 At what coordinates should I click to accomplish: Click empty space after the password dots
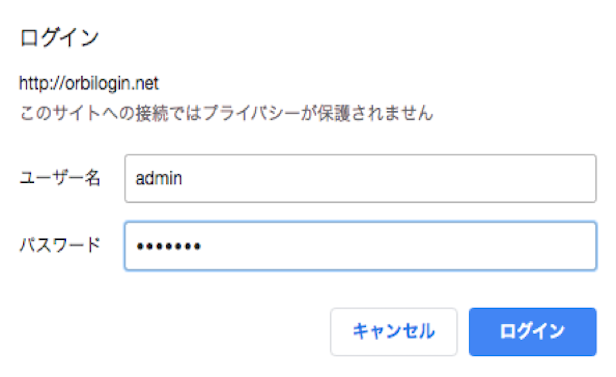coord(397,246)
